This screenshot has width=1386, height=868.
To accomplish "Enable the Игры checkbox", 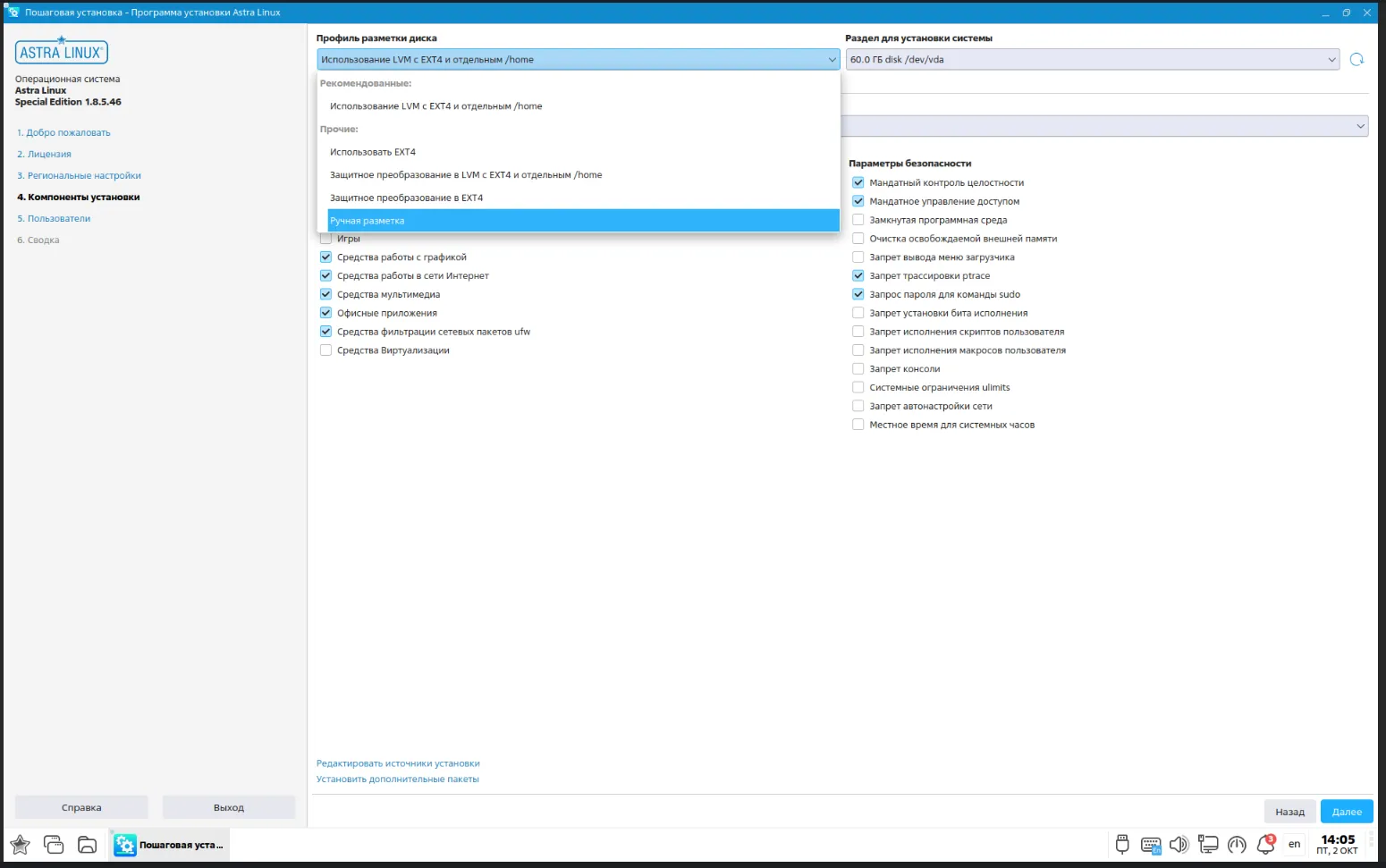I will tap(325, 239).
